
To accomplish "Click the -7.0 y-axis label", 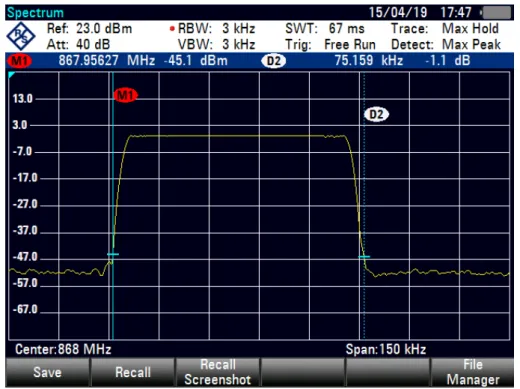I will coord(23,152).
